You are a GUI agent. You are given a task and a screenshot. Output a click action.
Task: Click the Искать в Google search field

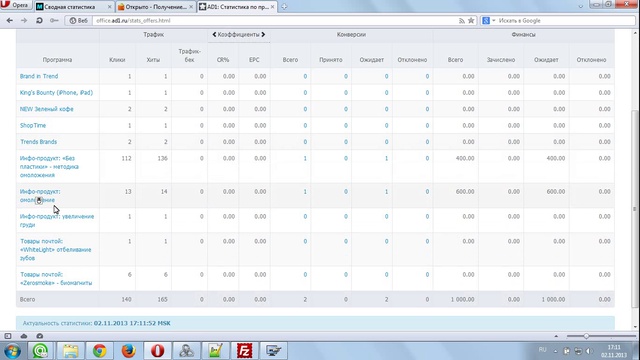point(565,20)
